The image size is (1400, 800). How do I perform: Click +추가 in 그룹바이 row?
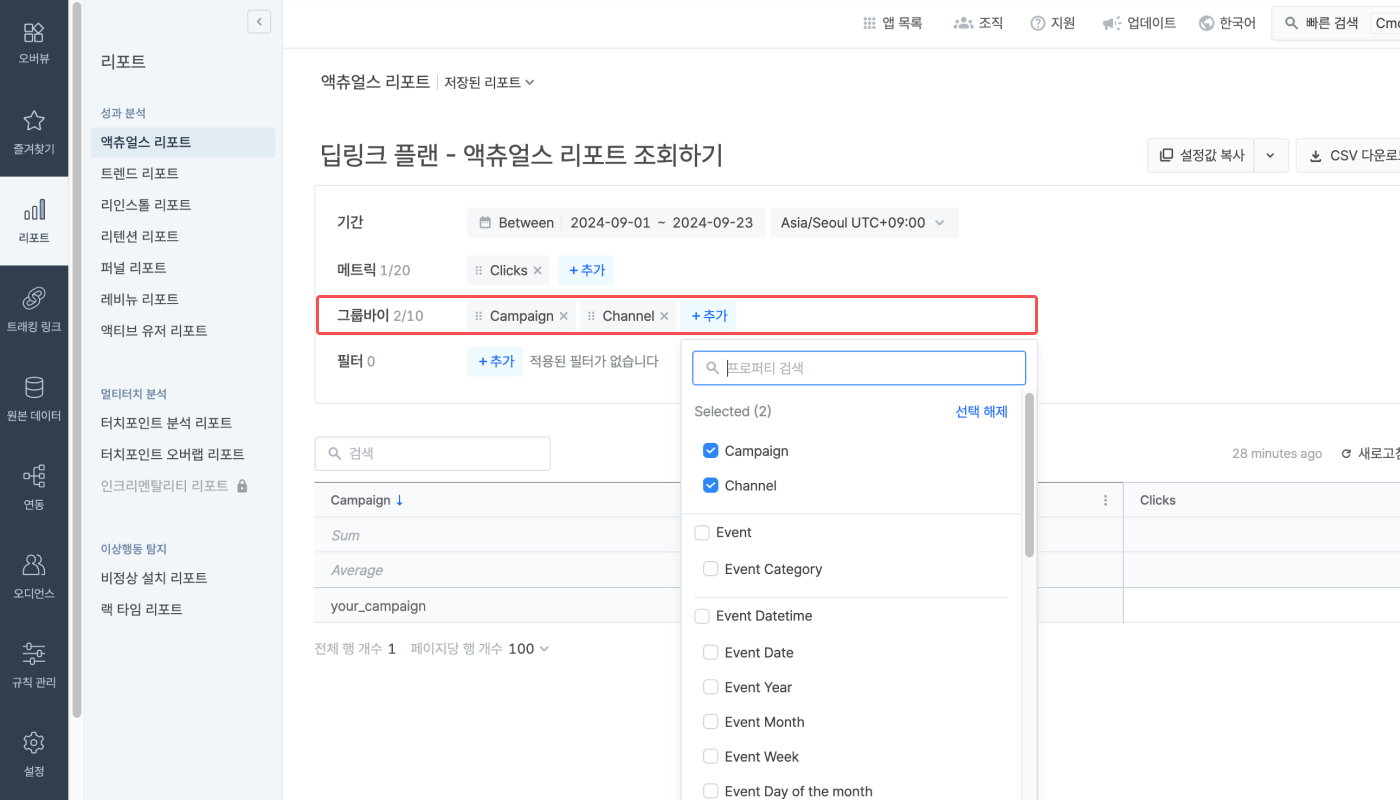(x=709, y=316)
